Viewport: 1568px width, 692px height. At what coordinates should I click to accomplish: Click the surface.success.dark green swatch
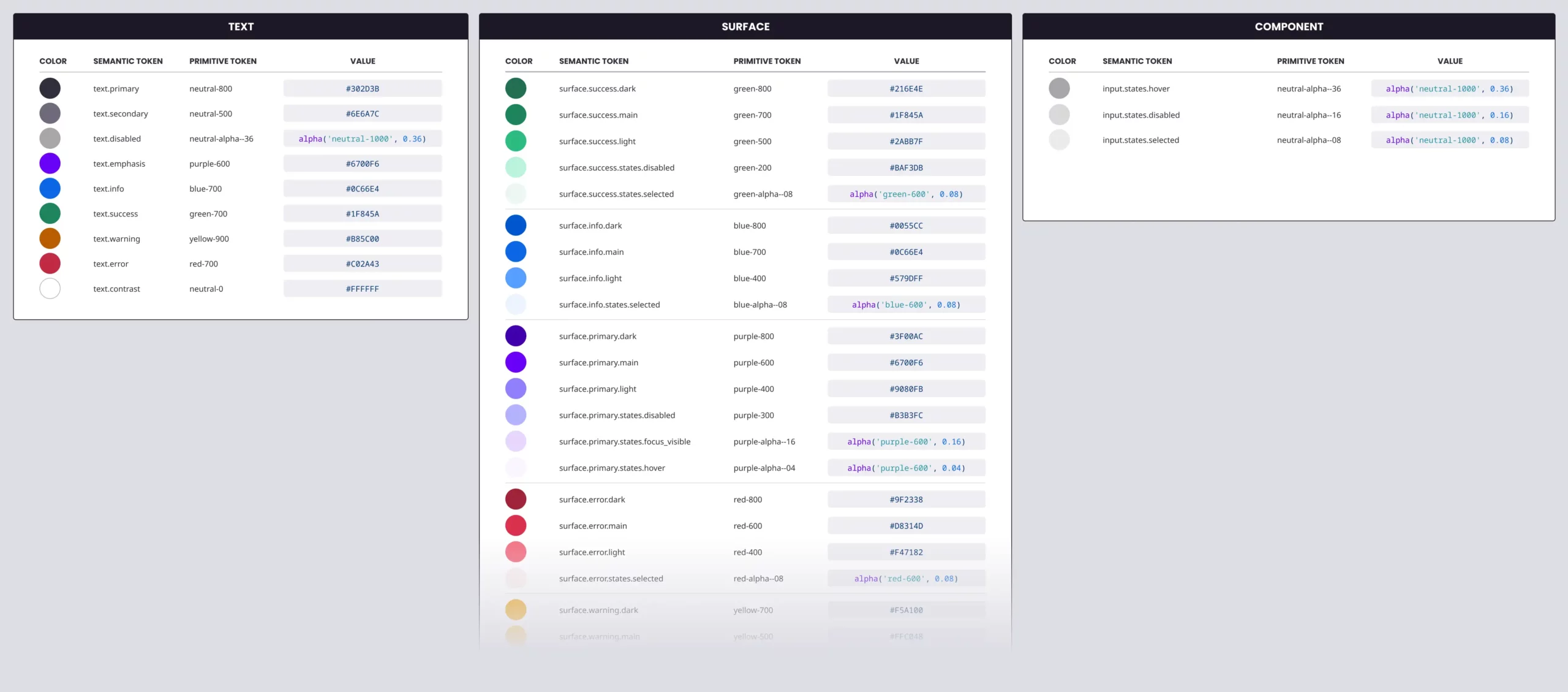pos(516,88)
